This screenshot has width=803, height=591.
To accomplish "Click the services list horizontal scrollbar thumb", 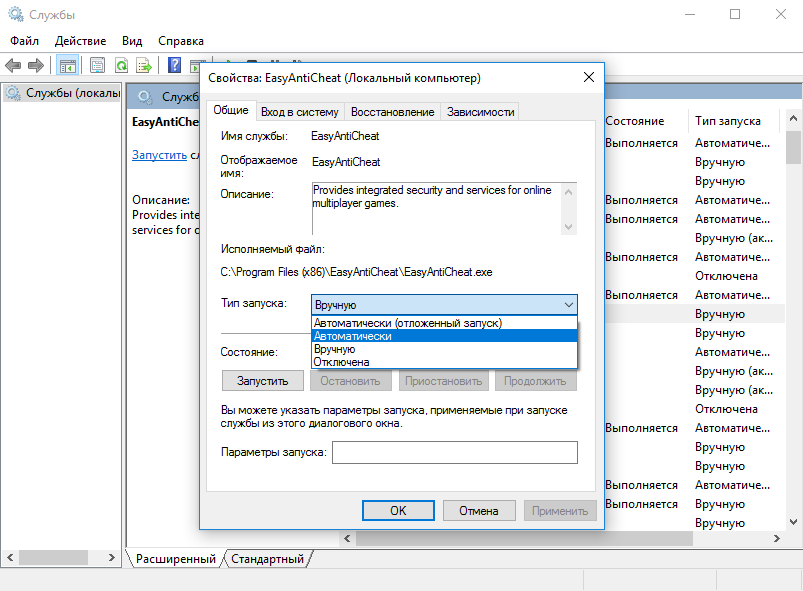I will click(x=524, y=538).
